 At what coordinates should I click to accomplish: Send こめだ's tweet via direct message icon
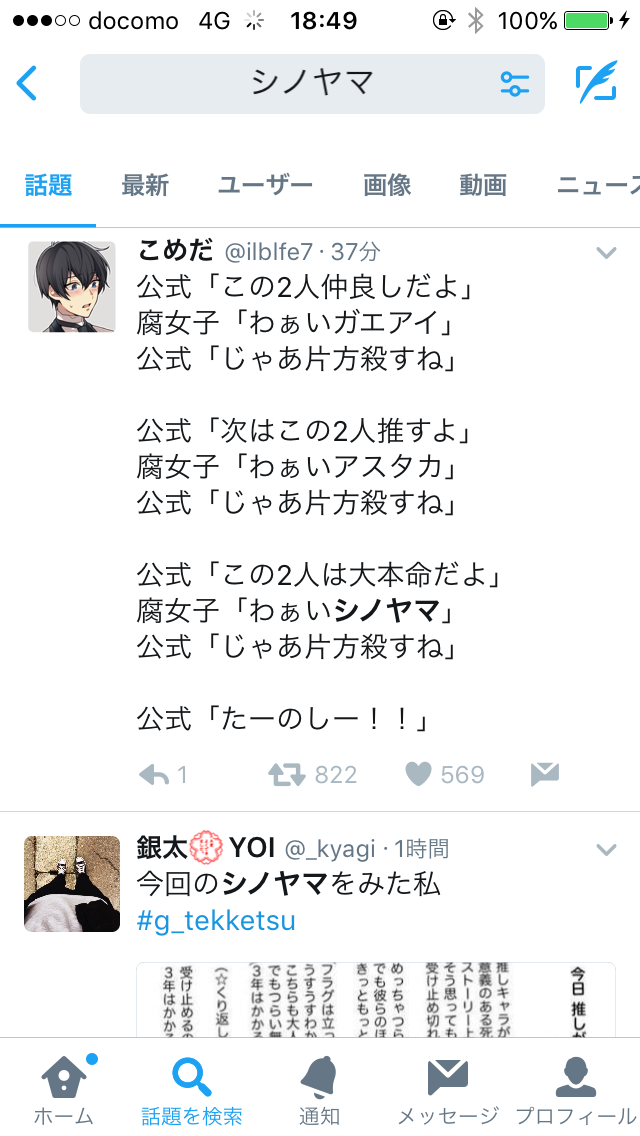[x=544, y=774]
